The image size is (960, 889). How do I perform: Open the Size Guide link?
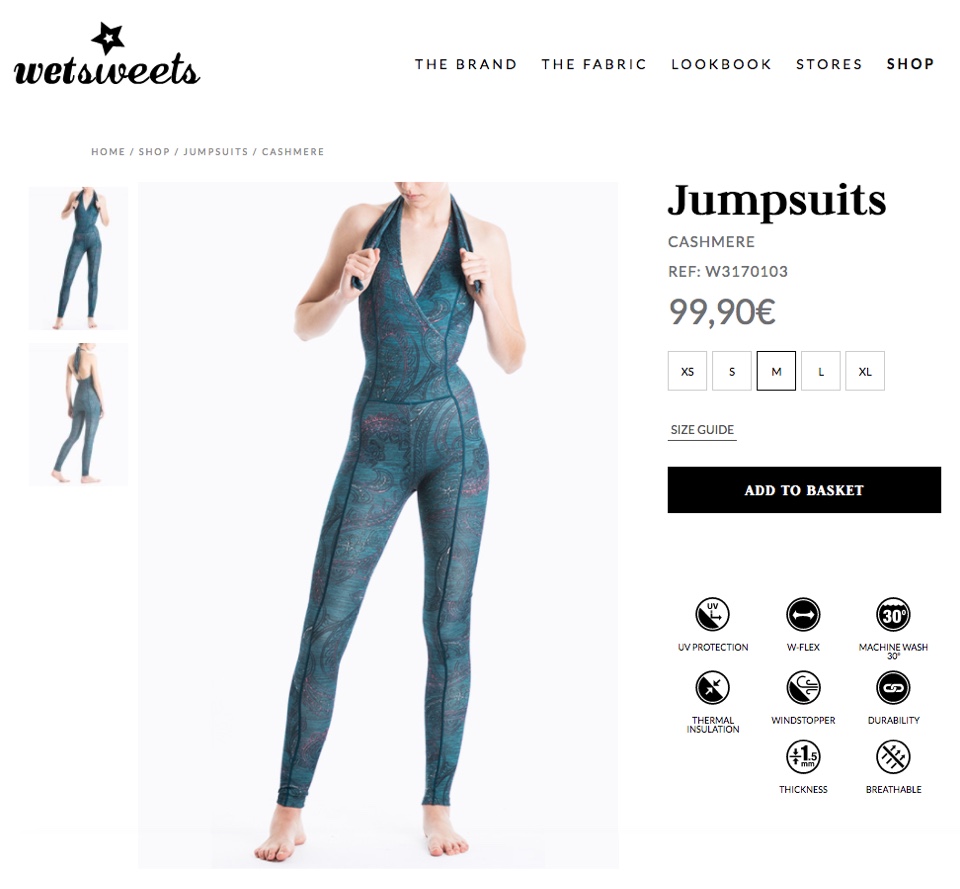(x=702, y=430)
